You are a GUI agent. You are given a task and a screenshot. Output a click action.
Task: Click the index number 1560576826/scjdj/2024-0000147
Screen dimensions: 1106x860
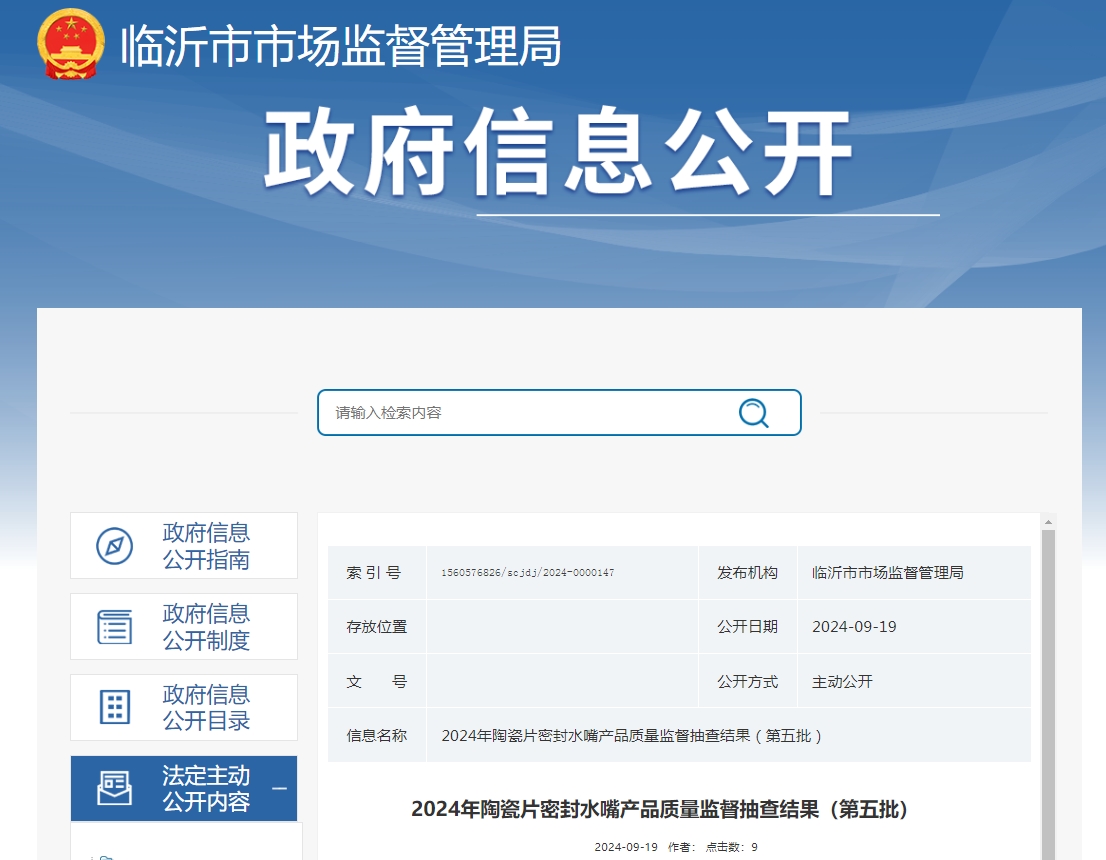pos(527,573)
